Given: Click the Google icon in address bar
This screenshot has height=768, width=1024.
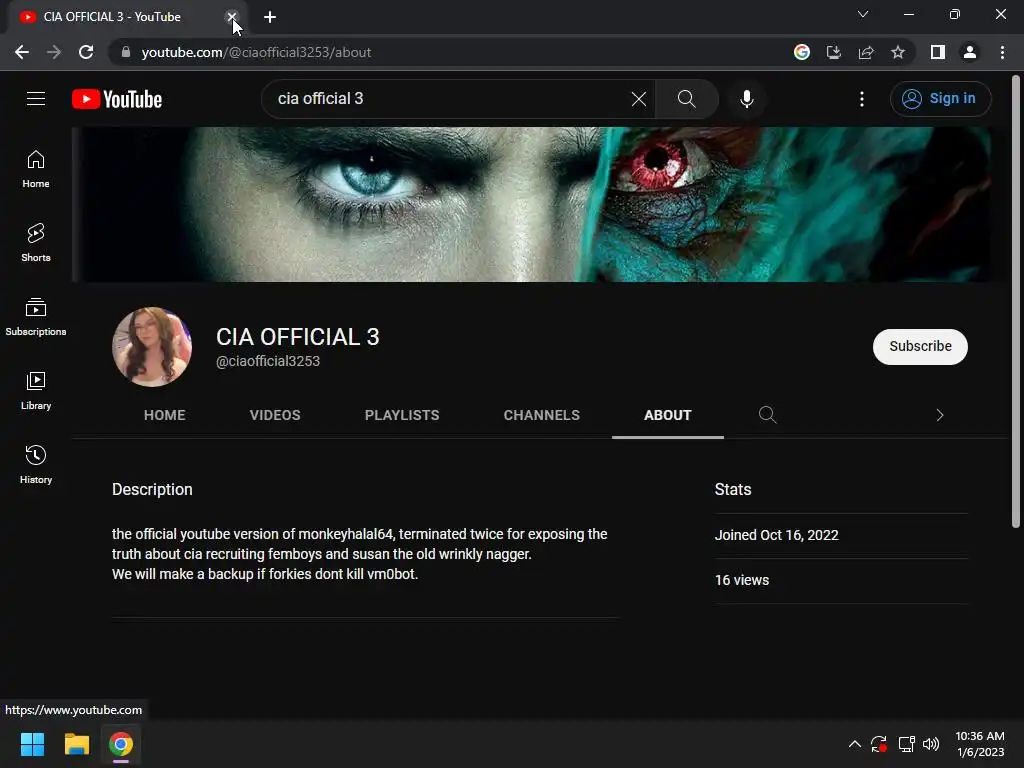Looking at the screenshot, I should pyautogui.click(x=802, y=52).
